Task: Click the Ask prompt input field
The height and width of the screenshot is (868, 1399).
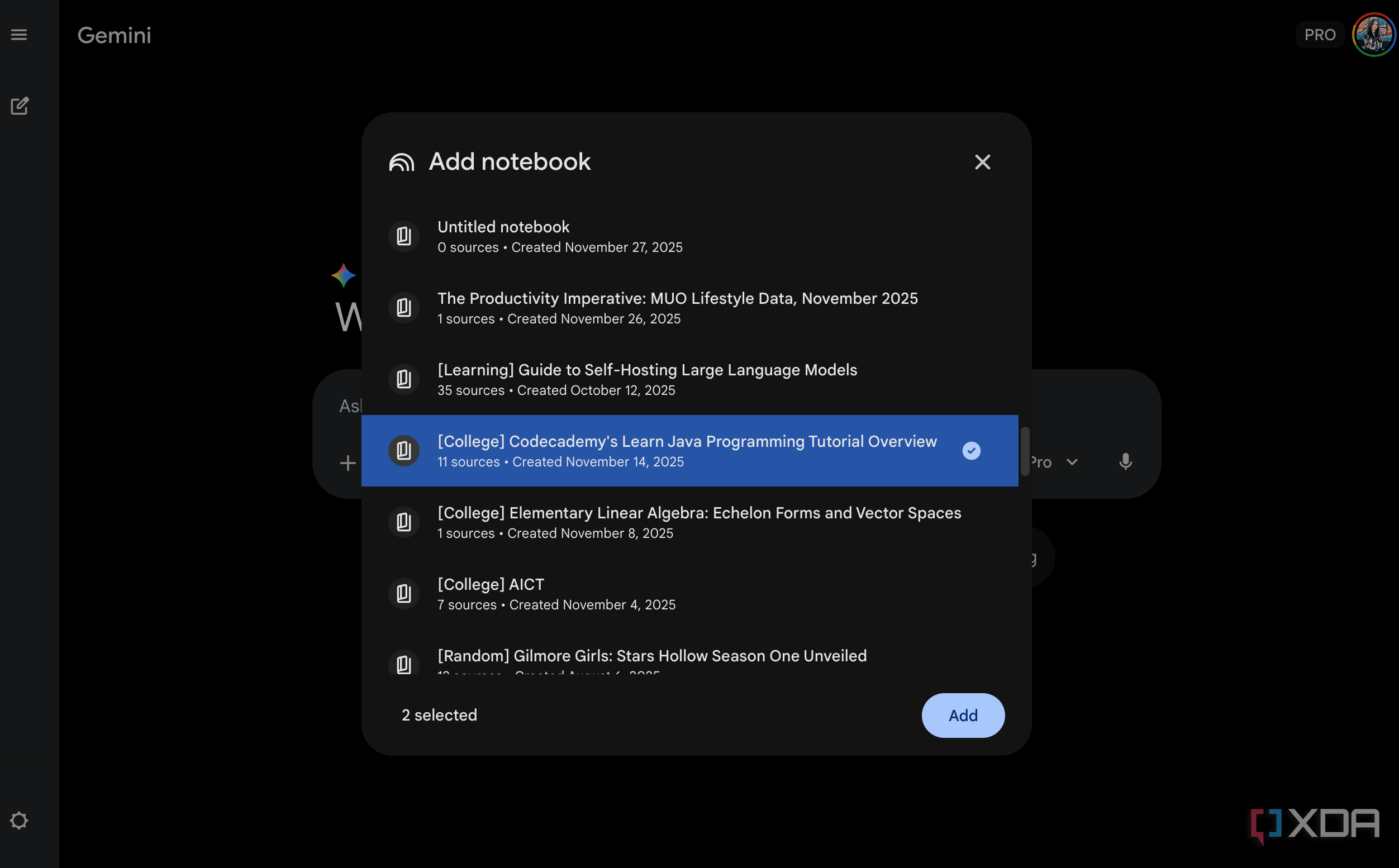Action: [350, 407]
